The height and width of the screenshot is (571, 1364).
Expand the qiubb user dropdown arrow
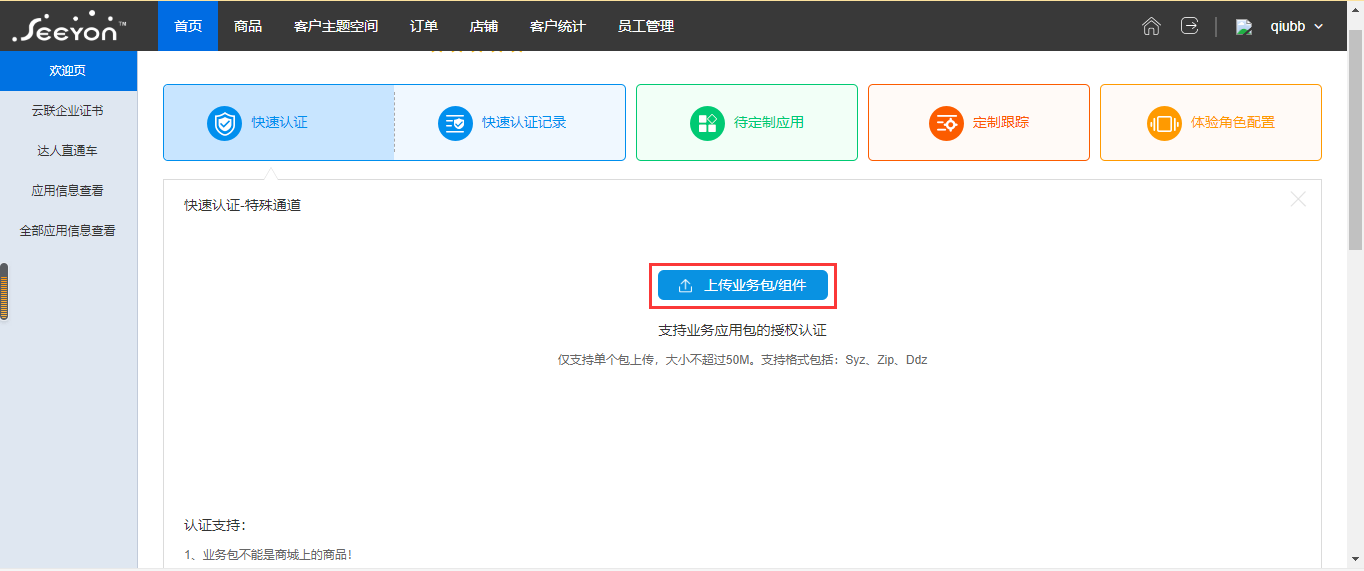point(1318,27)
